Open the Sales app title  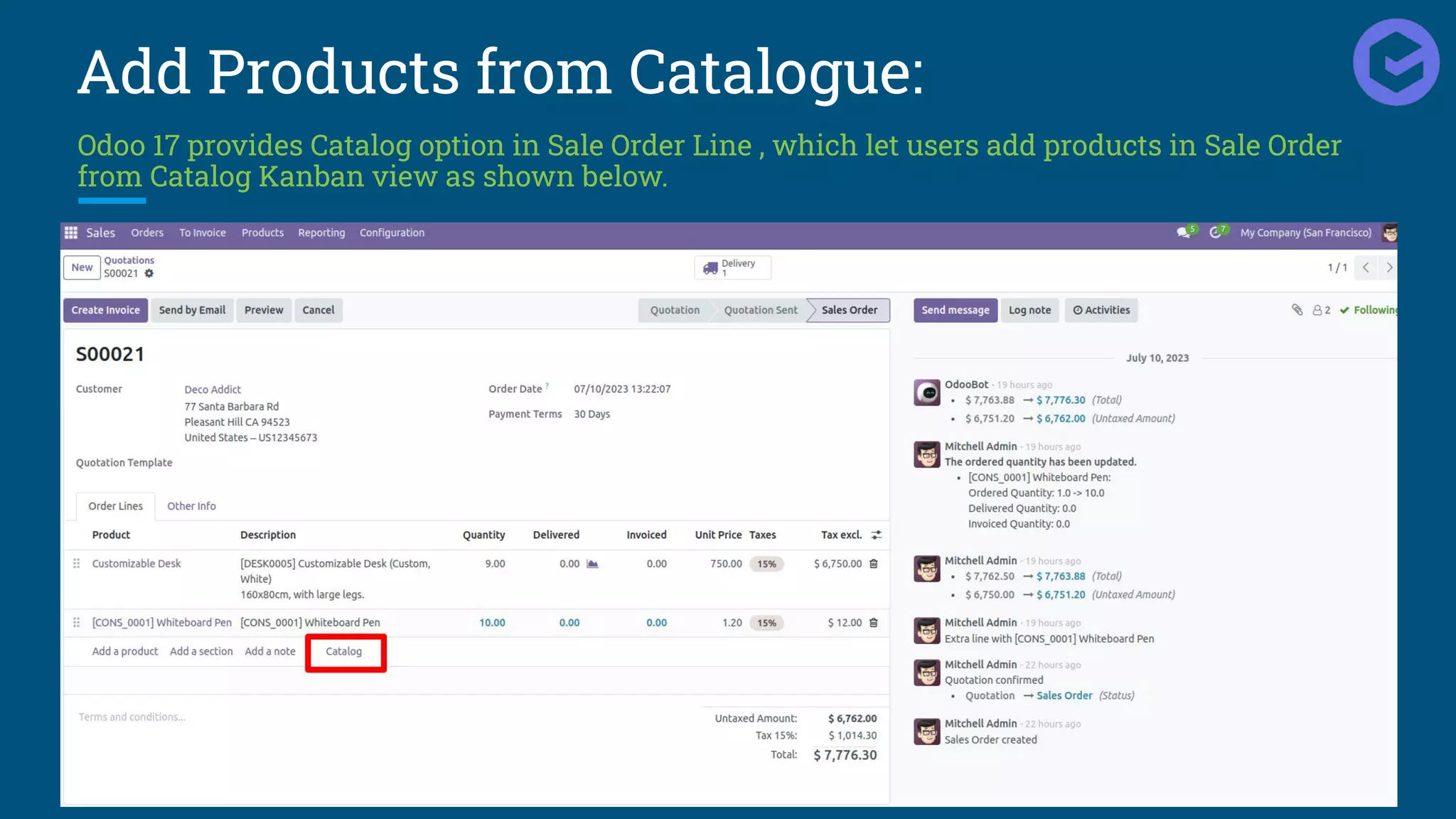click(100, 232)
